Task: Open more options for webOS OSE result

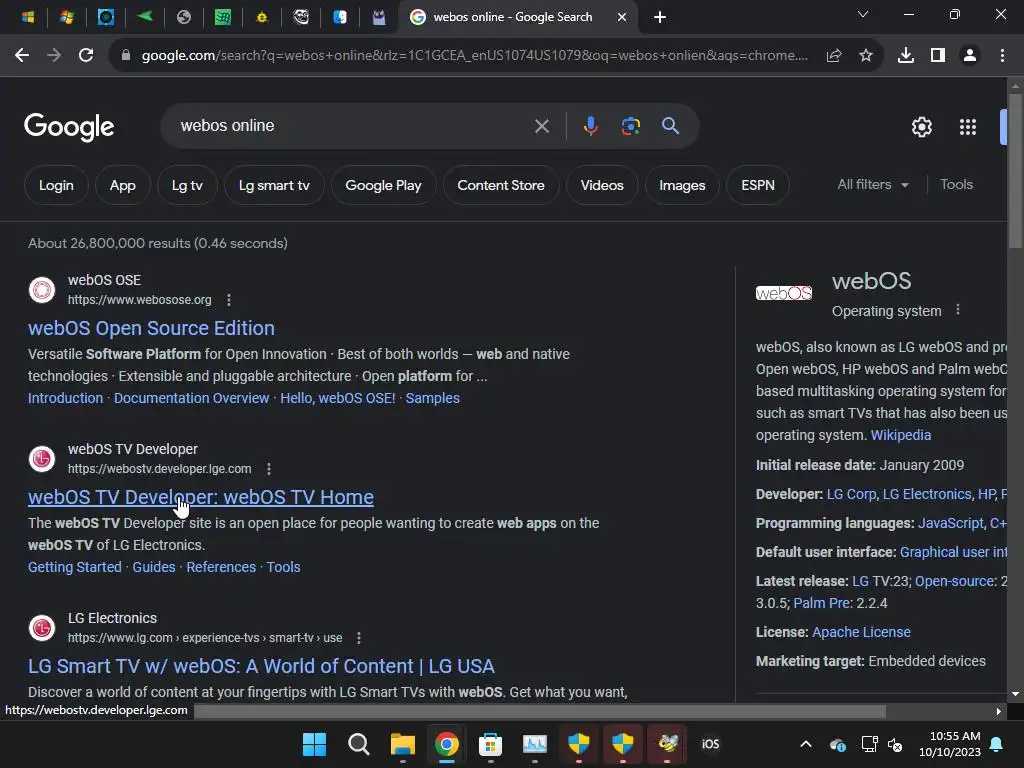Action: tap(229, 300)
